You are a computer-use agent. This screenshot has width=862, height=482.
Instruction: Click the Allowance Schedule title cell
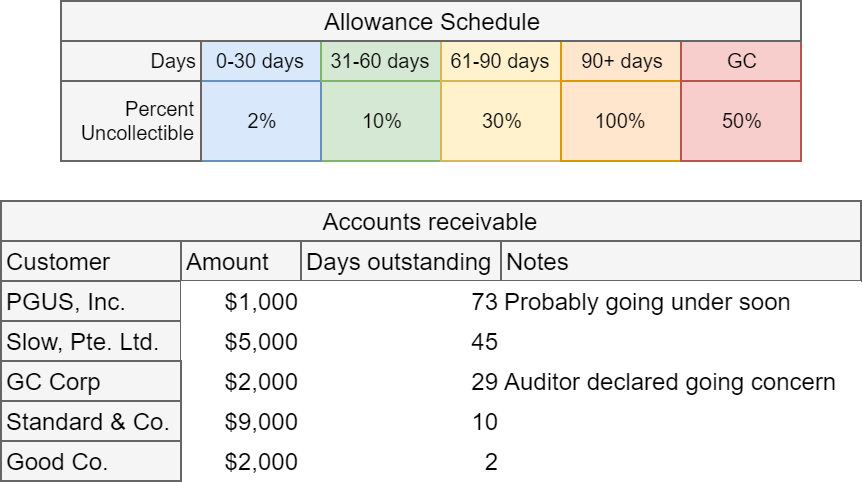431,21
